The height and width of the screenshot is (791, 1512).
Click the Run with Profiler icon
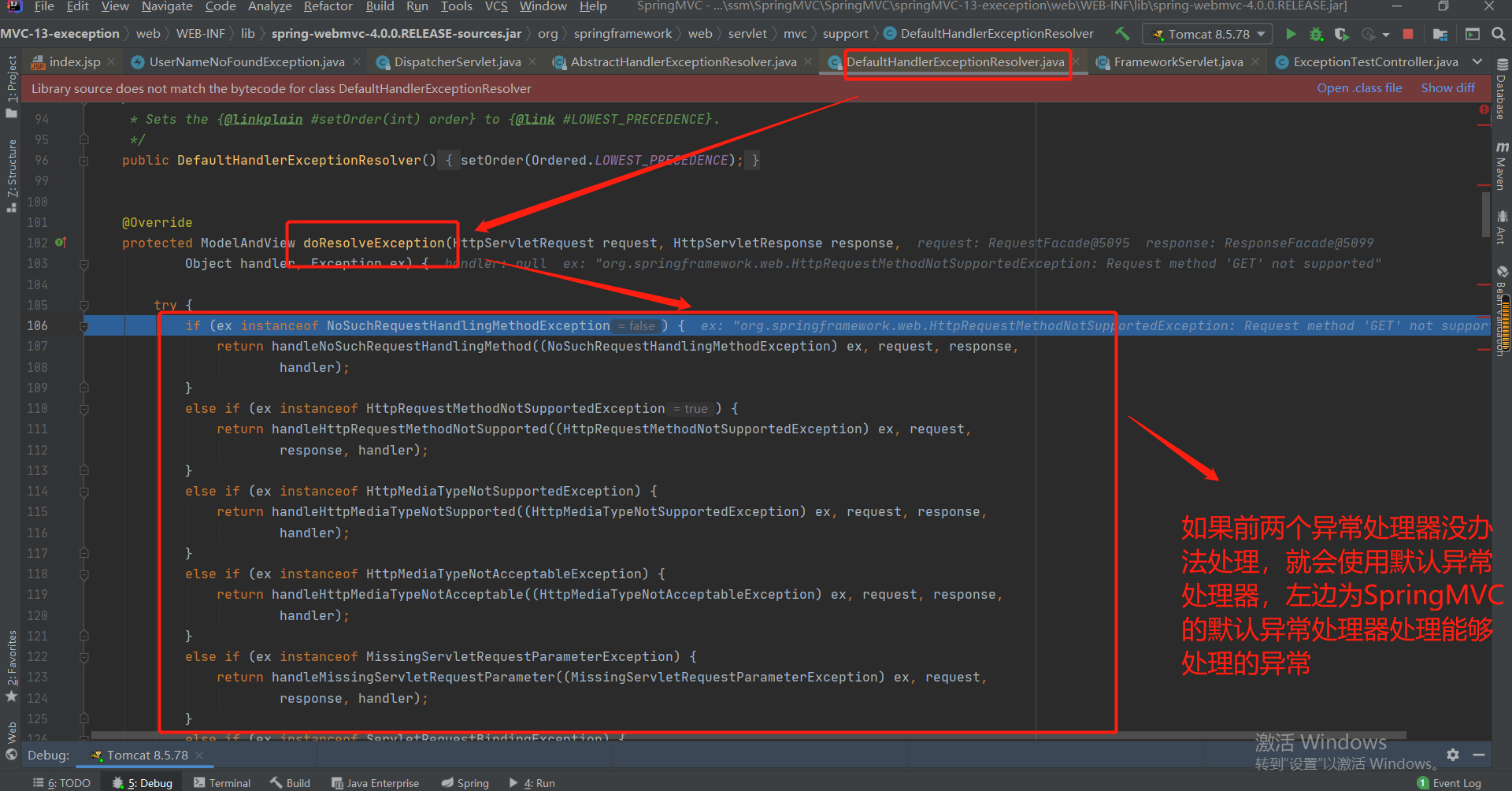pos(1369,34)
